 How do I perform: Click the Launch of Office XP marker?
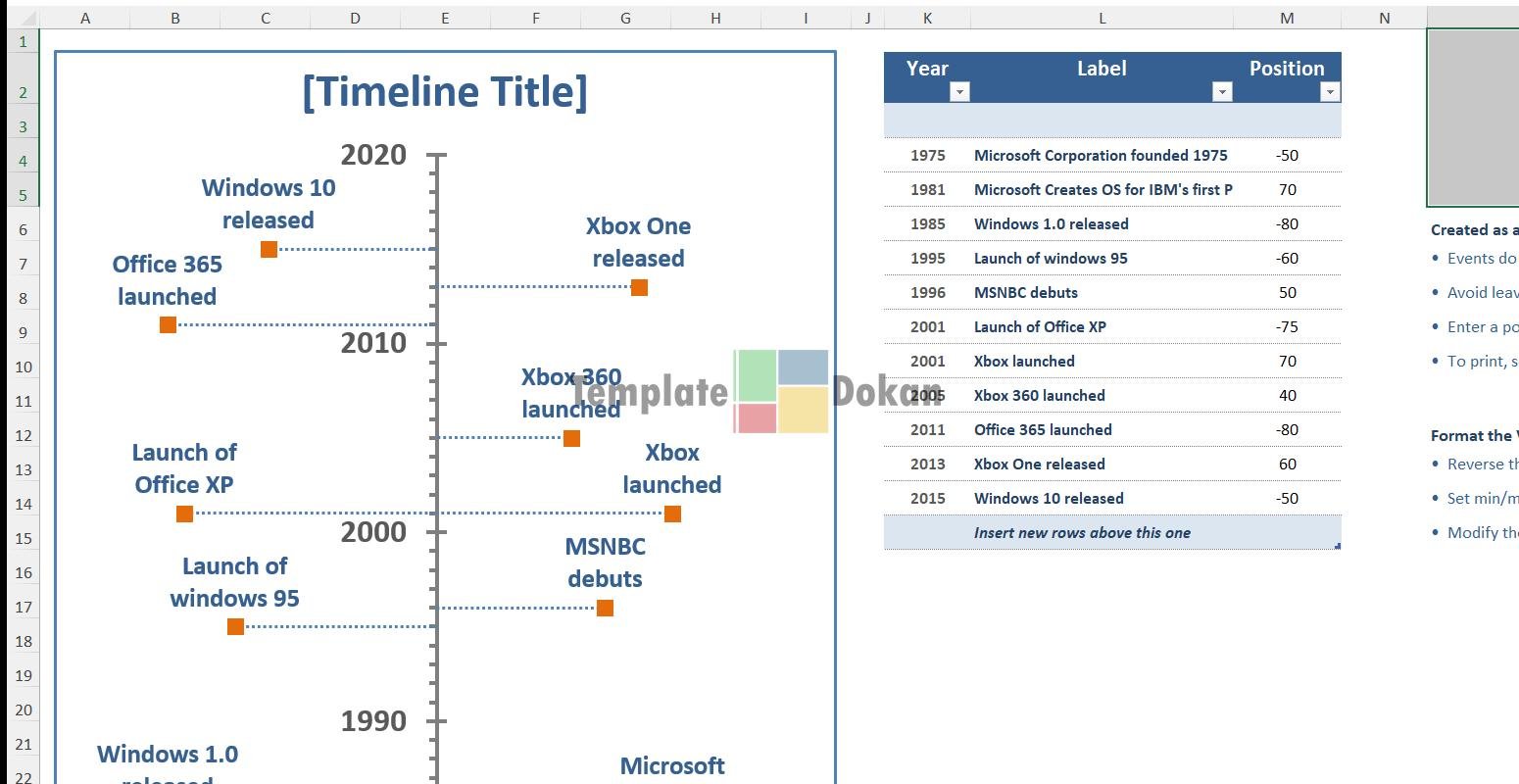(x=184, y=514)
